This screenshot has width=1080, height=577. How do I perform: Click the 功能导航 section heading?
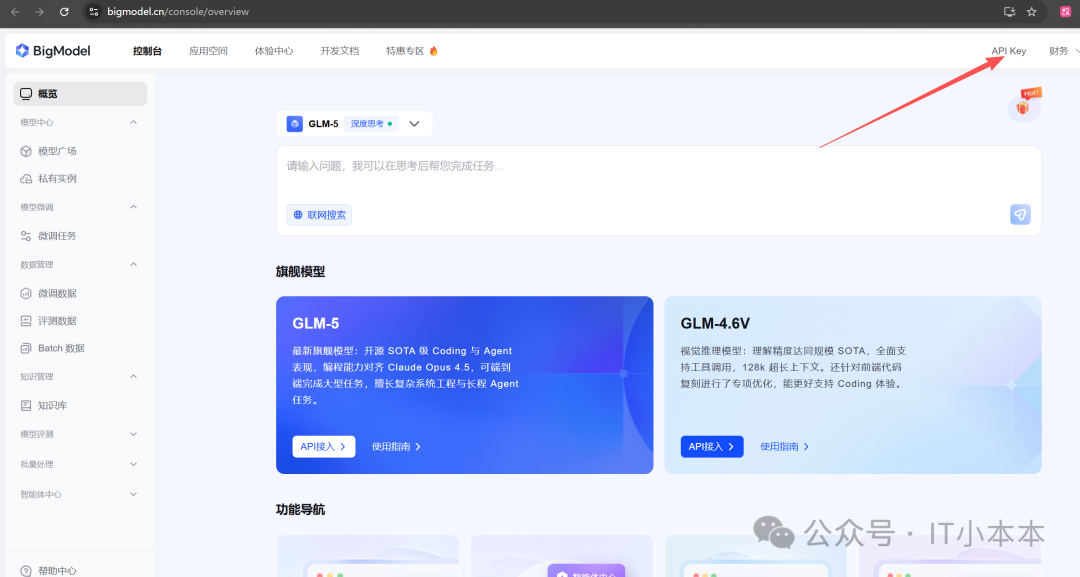click(x=300, y=510)
